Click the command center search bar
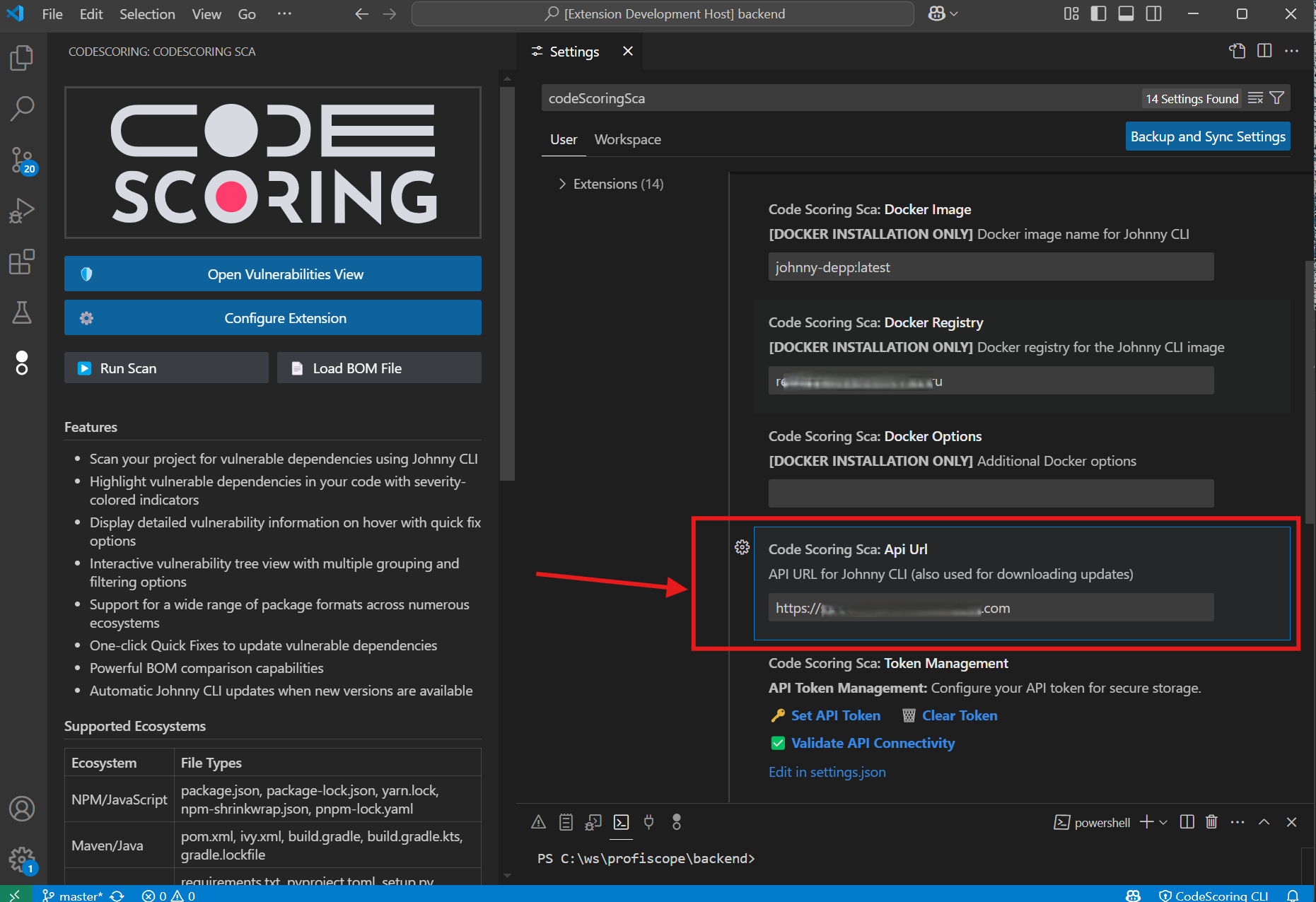1316x902 pixels. [x=663, y=13]
